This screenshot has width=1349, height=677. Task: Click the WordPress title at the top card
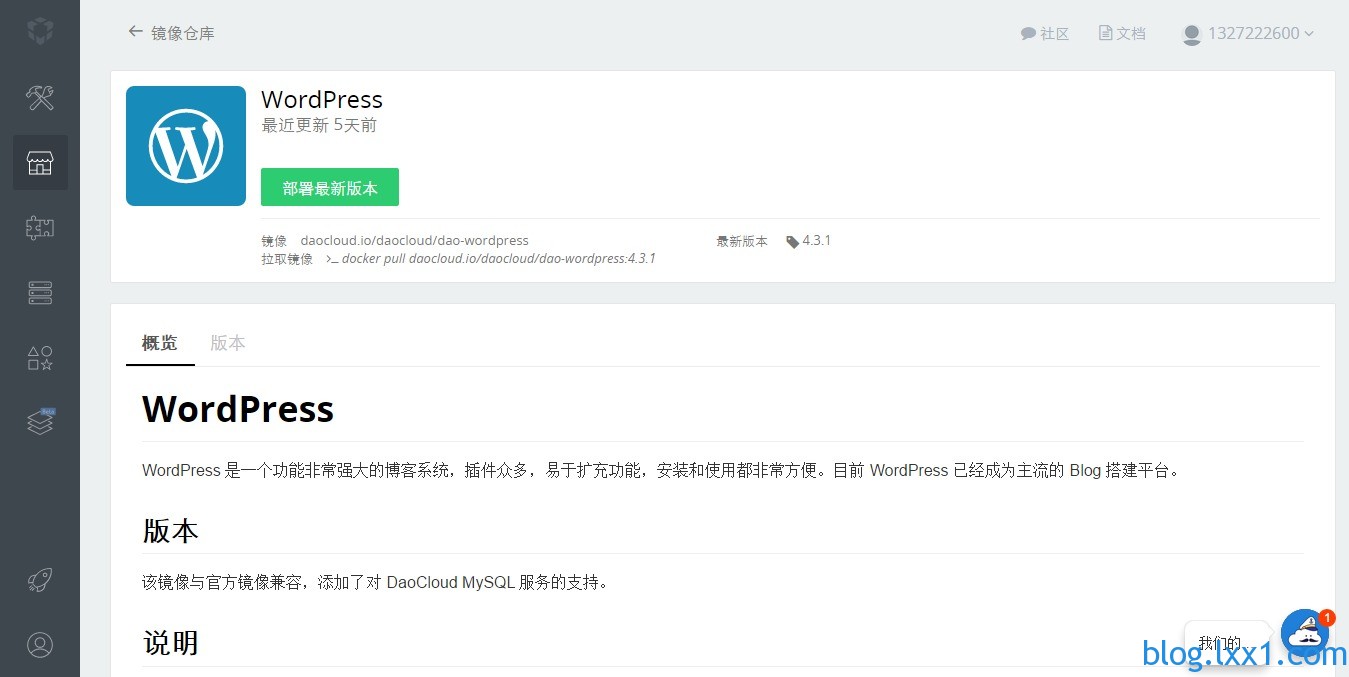point(322,100)
